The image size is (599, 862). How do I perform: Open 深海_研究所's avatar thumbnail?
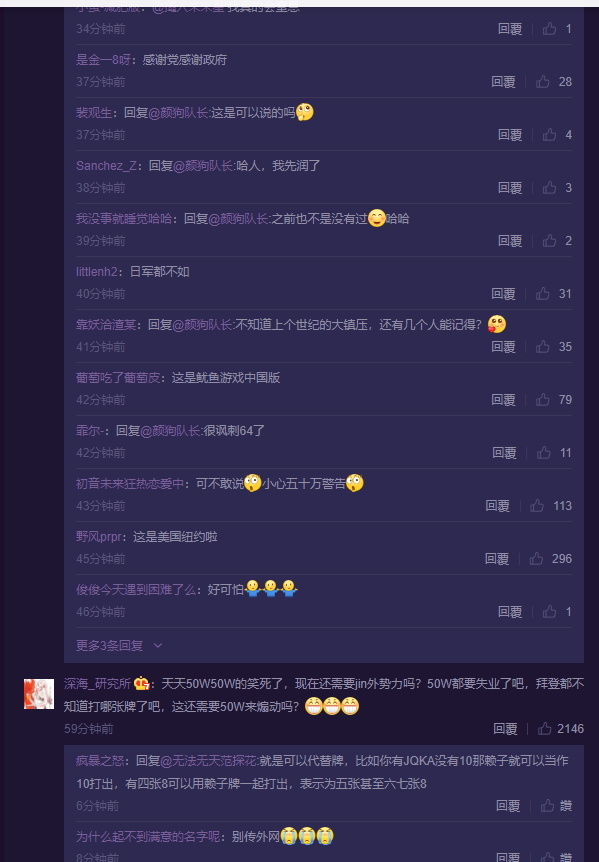(38, 694)
